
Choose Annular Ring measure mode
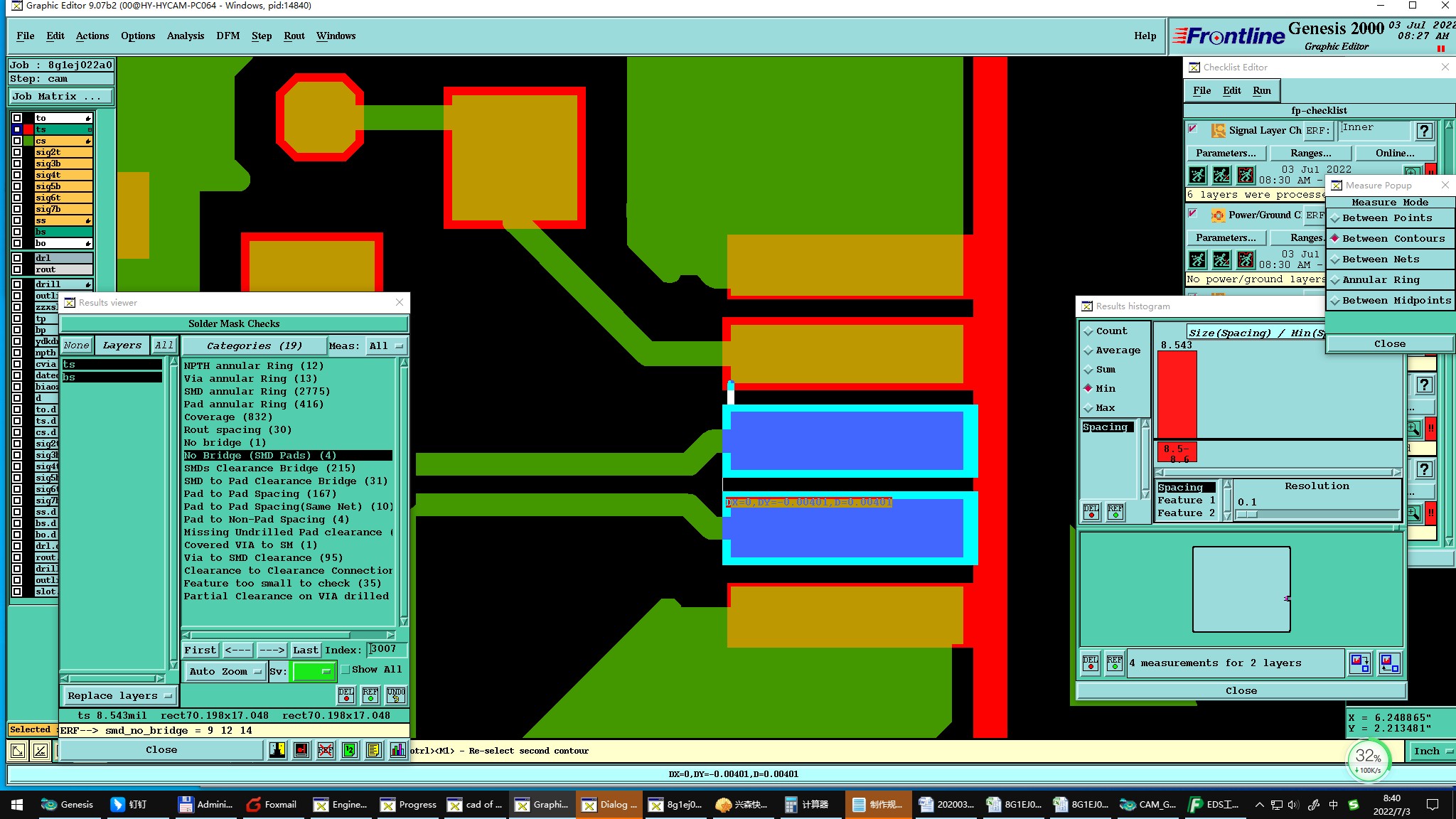tap(1390, 280)
